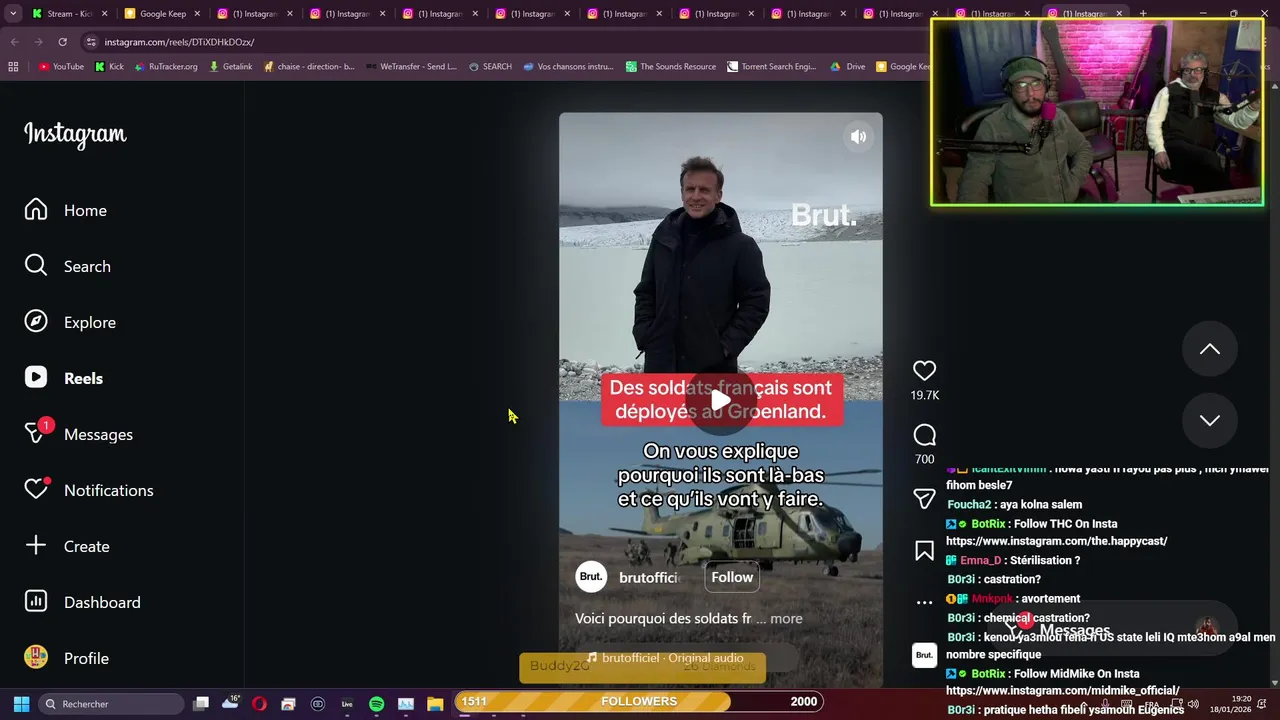Click the followers goal progress bar
Image resolution: width=1280 pixels, height=720 pixels.
[x=640, y=702]
